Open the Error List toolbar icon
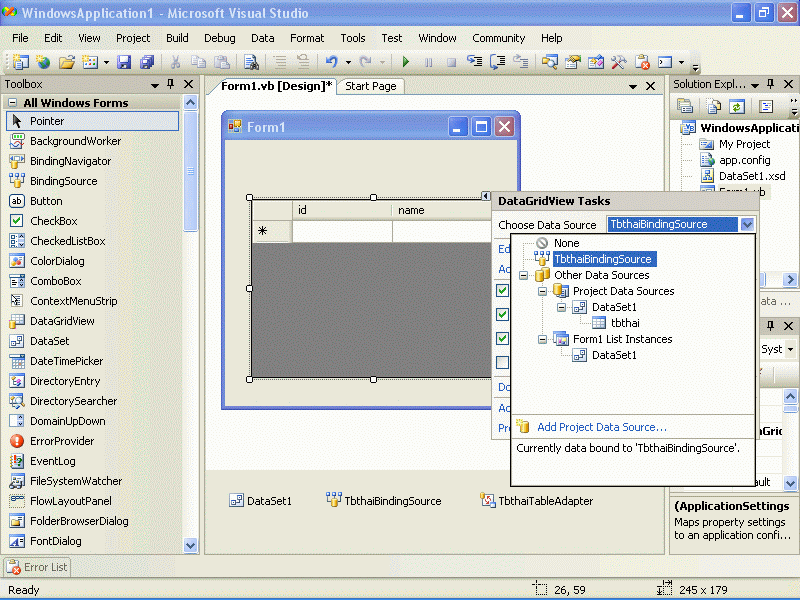This screenshot has width=800, height=600. 642,62
